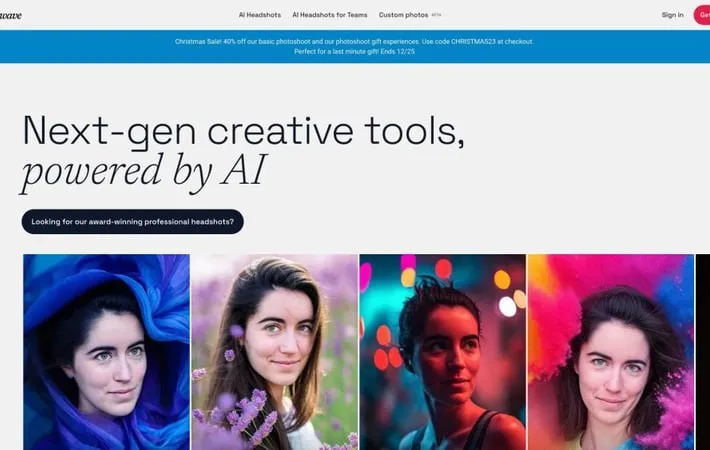710x450 pixels.
Task: Open the blue scarf portrait thumbnail
Action: pyautogui.click(x=106, y=352)
